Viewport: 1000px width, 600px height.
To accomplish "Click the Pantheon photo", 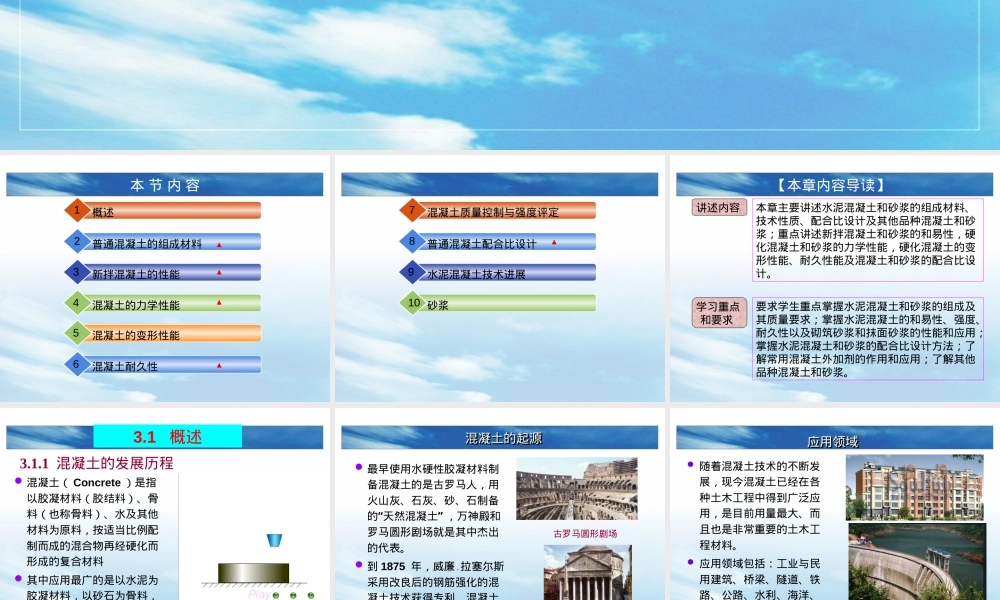I will click(x=587, y=572).
